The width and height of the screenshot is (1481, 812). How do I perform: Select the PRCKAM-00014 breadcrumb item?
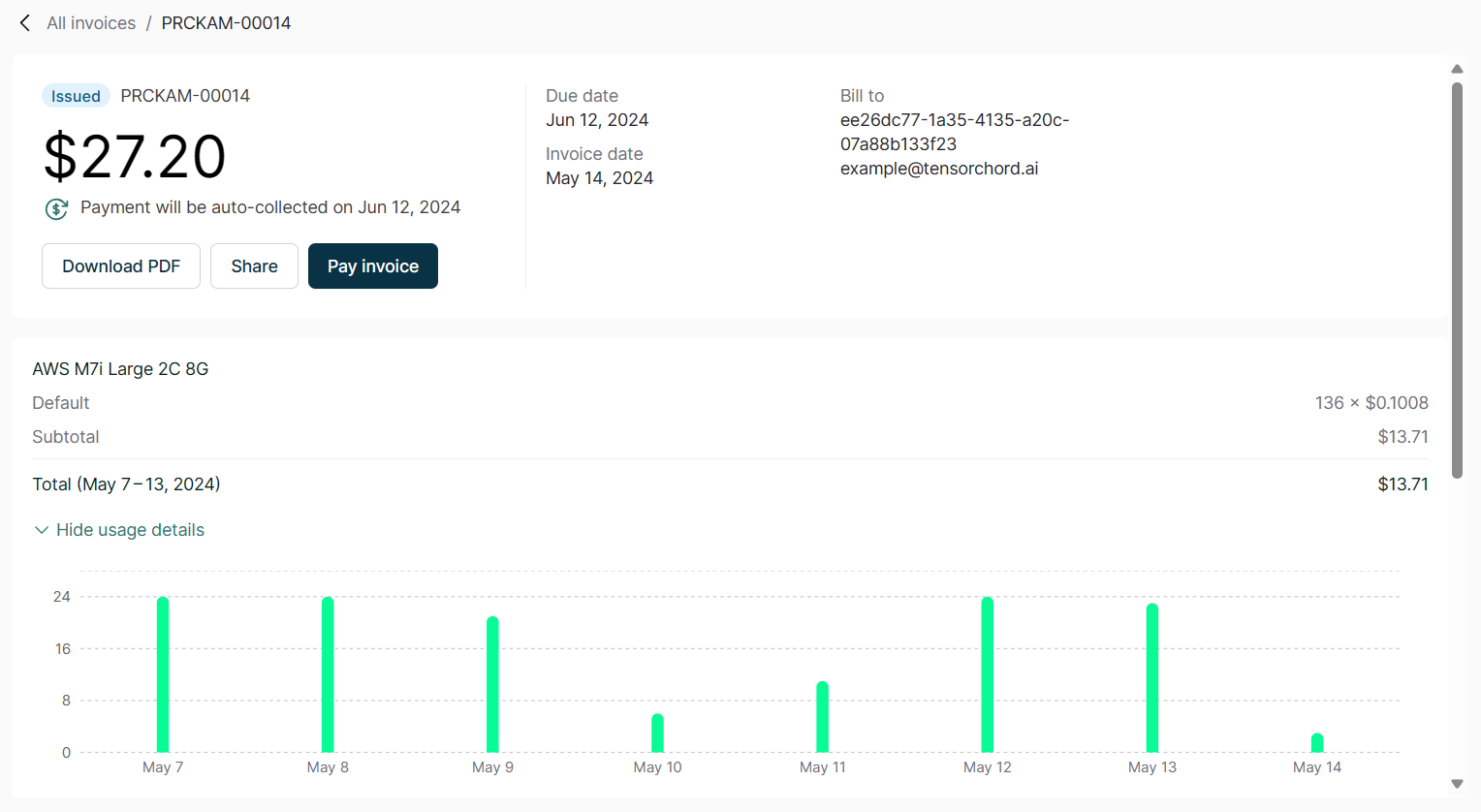[x=226, y=23]
